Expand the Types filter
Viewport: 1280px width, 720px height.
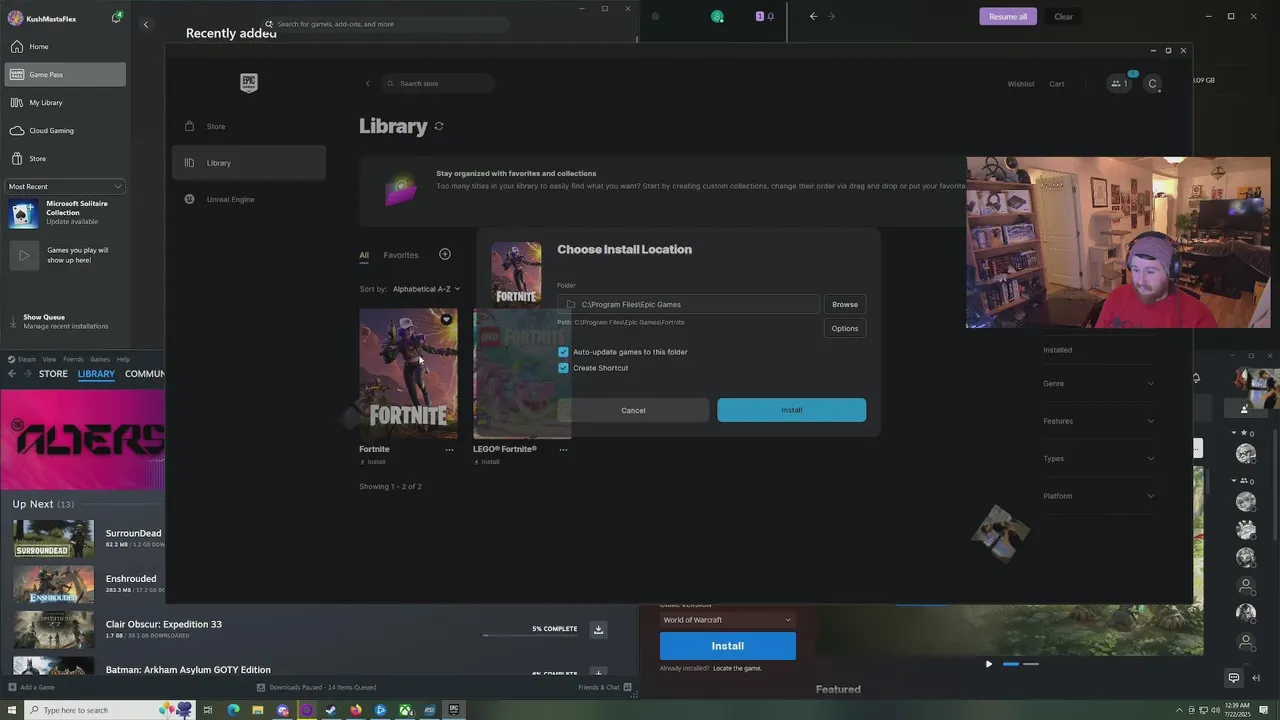pos(1098,458)
